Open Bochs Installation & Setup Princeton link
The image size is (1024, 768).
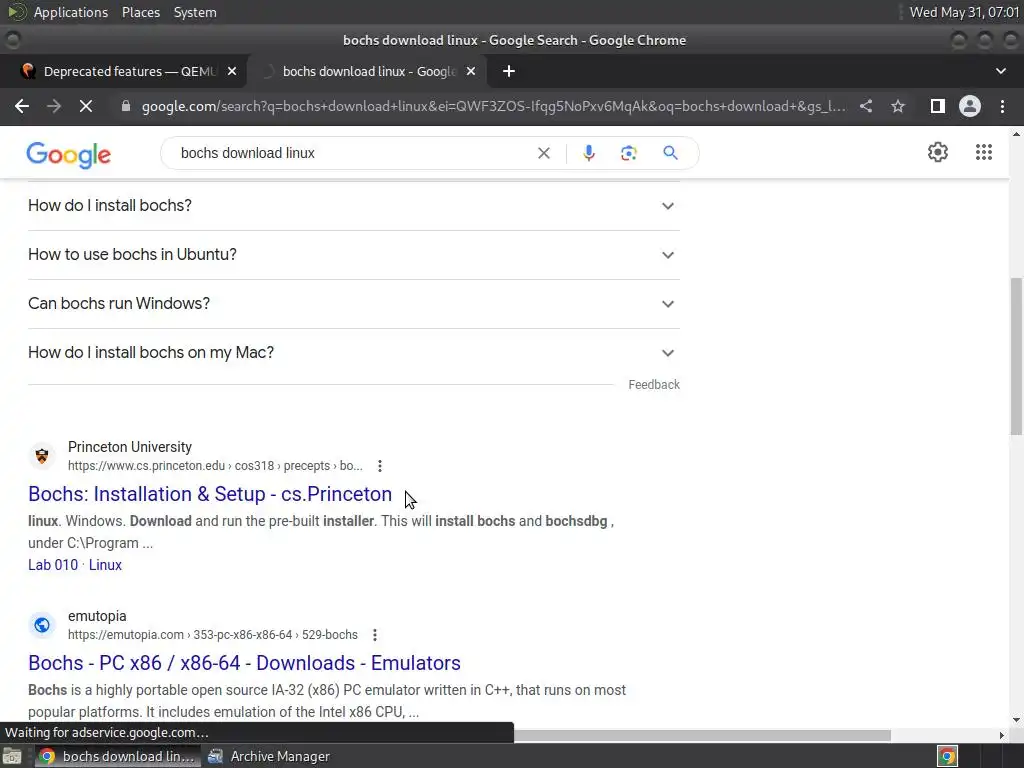[210, 494]
